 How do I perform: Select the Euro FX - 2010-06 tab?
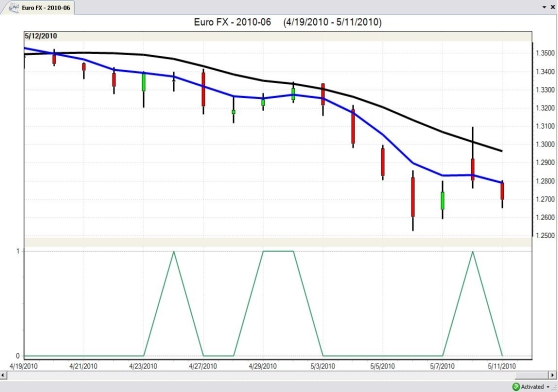tap(38, 7)
